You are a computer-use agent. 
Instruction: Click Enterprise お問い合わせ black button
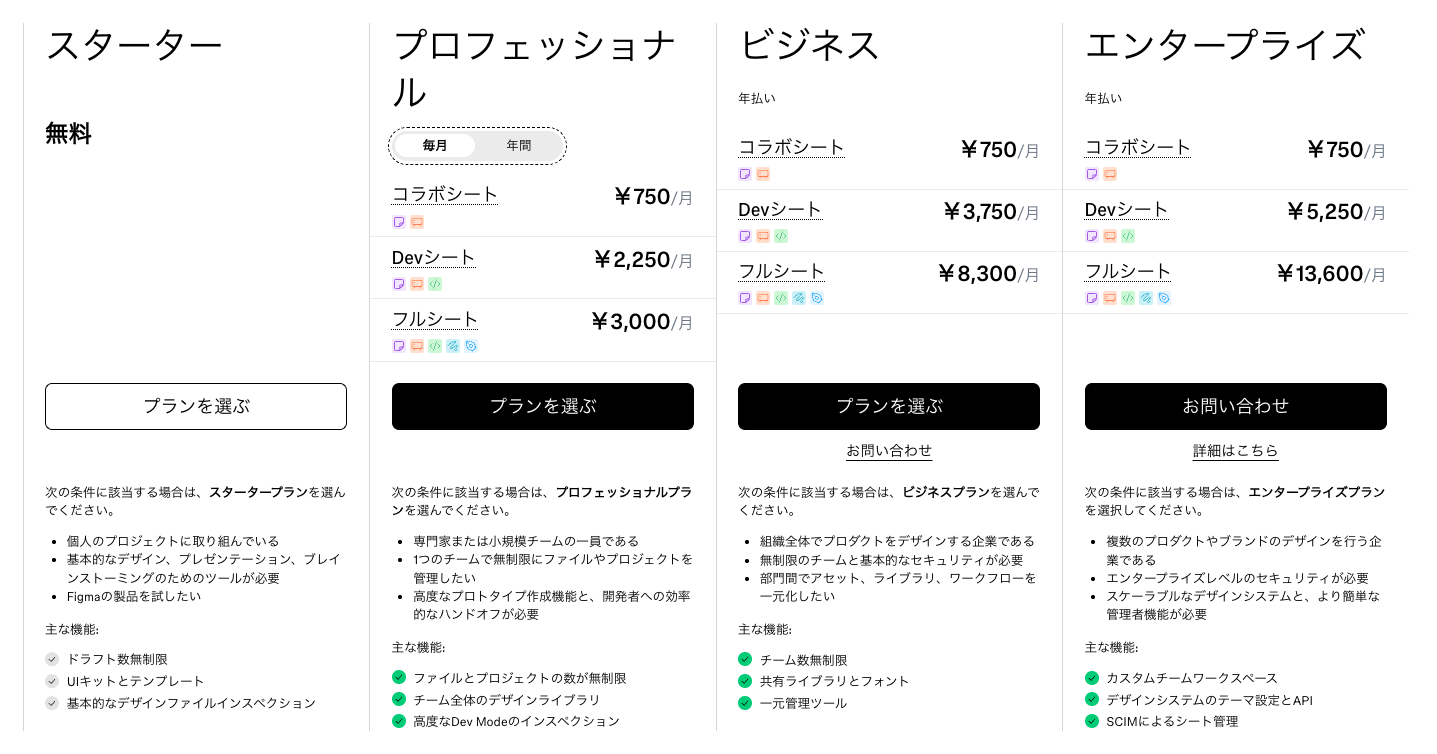pyautogui.click(x=1236, y=407)
